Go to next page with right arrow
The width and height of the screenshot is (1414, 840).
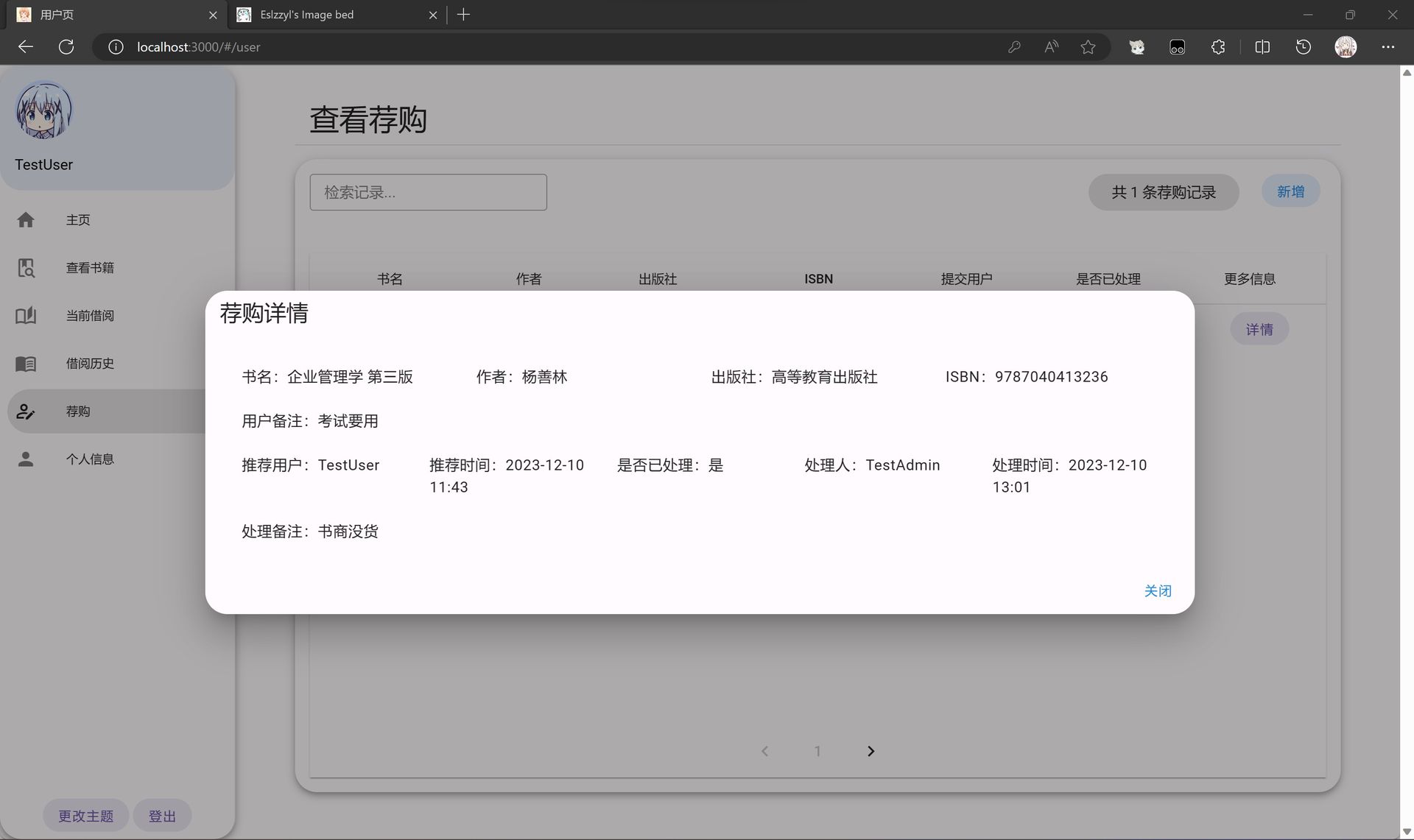click(870, 751)
